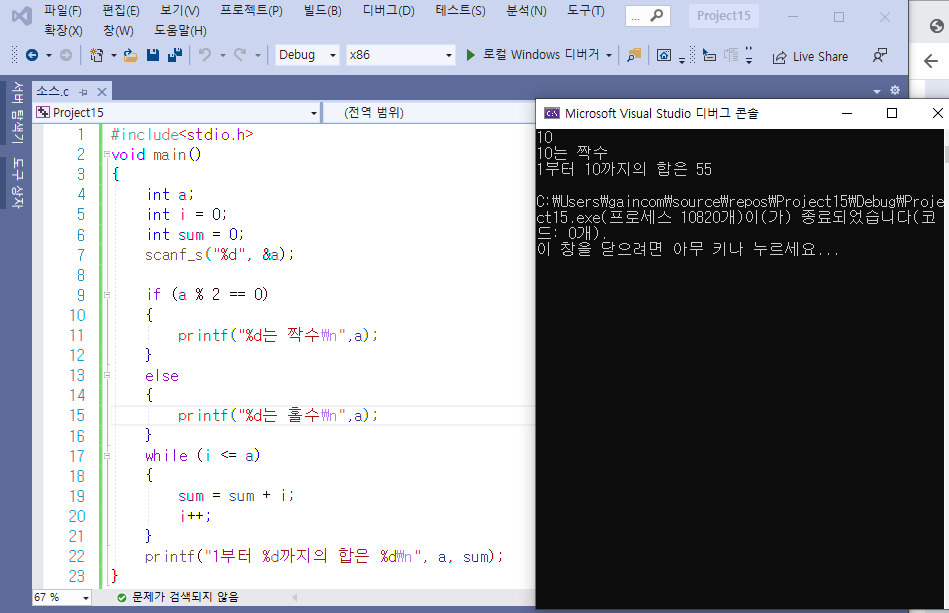Open file using the folder icon
949x613 pixels.
(x=130, y=56)
